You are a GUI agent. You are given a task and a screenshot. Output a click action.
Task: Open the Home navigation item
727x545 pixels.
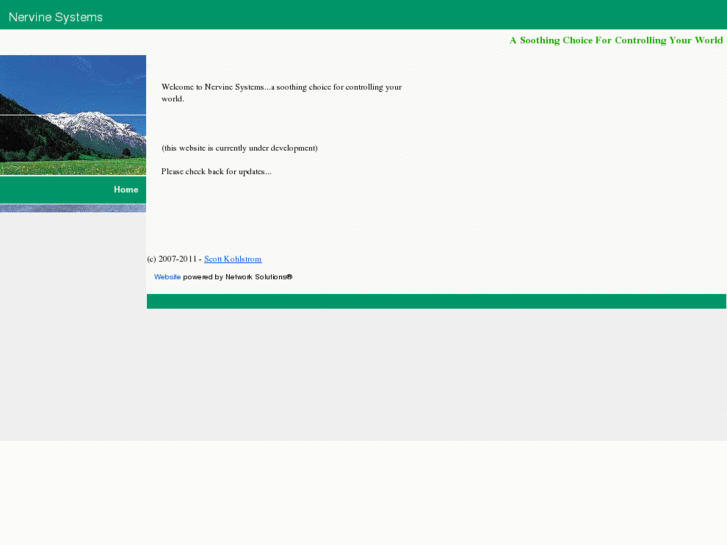pyautogui.click(x=126, y=190)
